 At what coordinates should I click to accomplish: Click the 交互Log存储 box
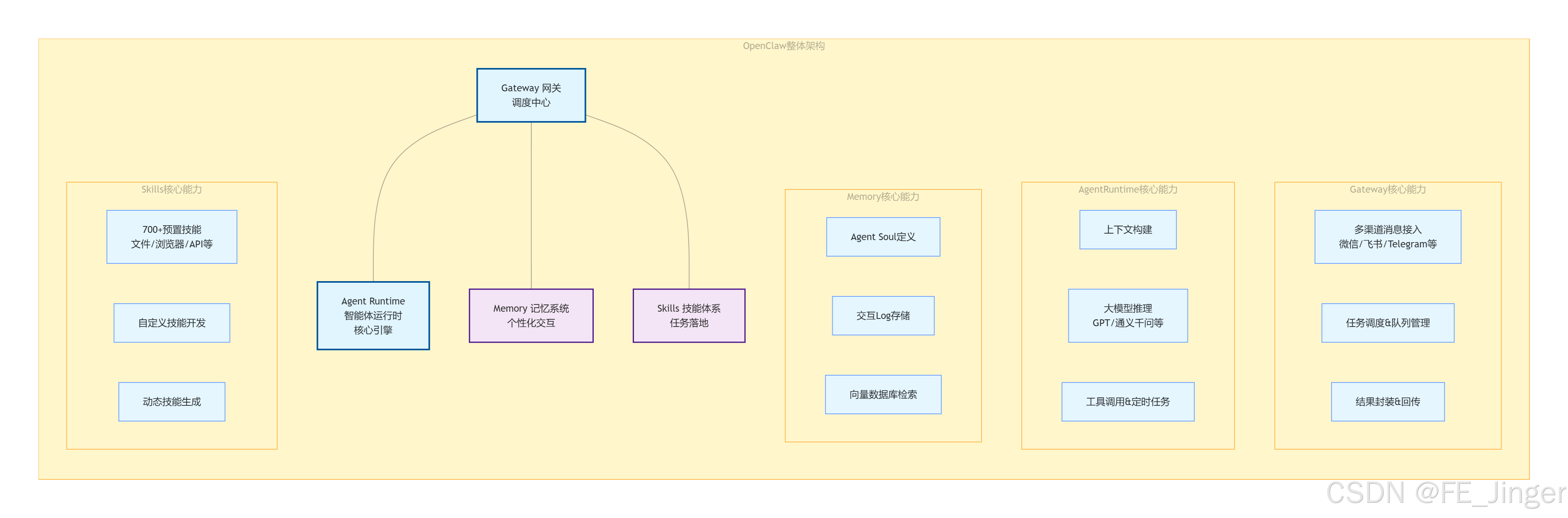point(883,315)
